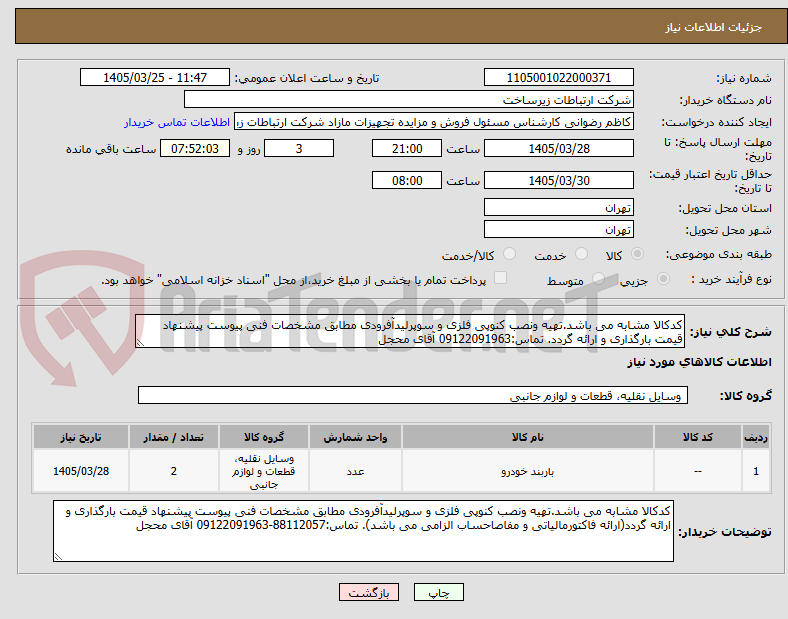This screenshot has width=788, height=619.
Task: Click the item name cell باربند خودرو
Action: pyautogui.click(x=528, y=471)
